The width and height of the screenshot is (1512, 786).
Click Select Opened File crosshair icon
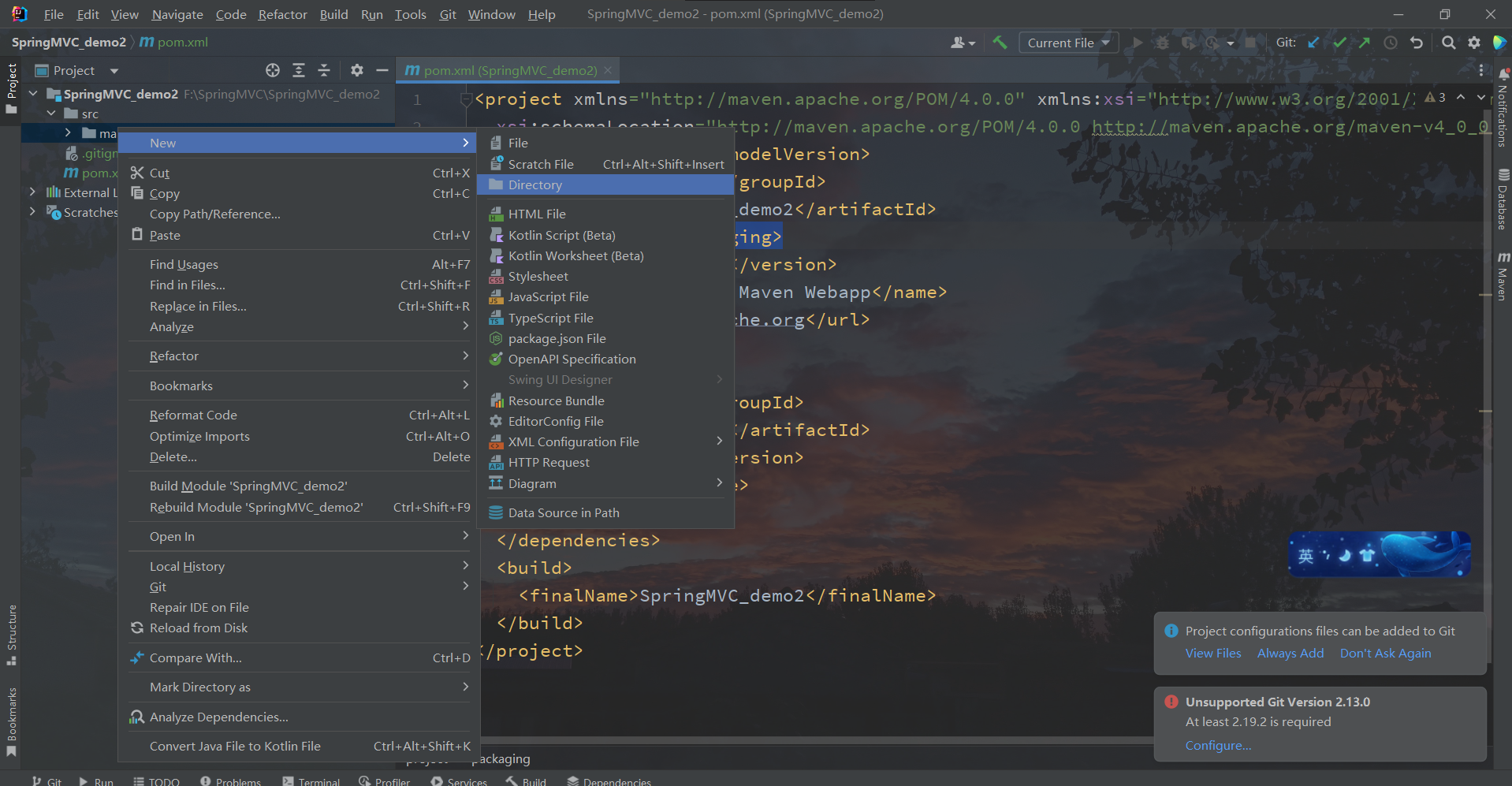coord(273,70)
